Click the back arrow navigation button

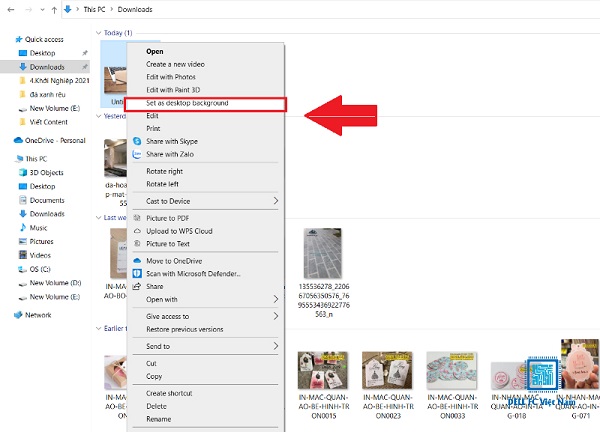pos(11,10)
